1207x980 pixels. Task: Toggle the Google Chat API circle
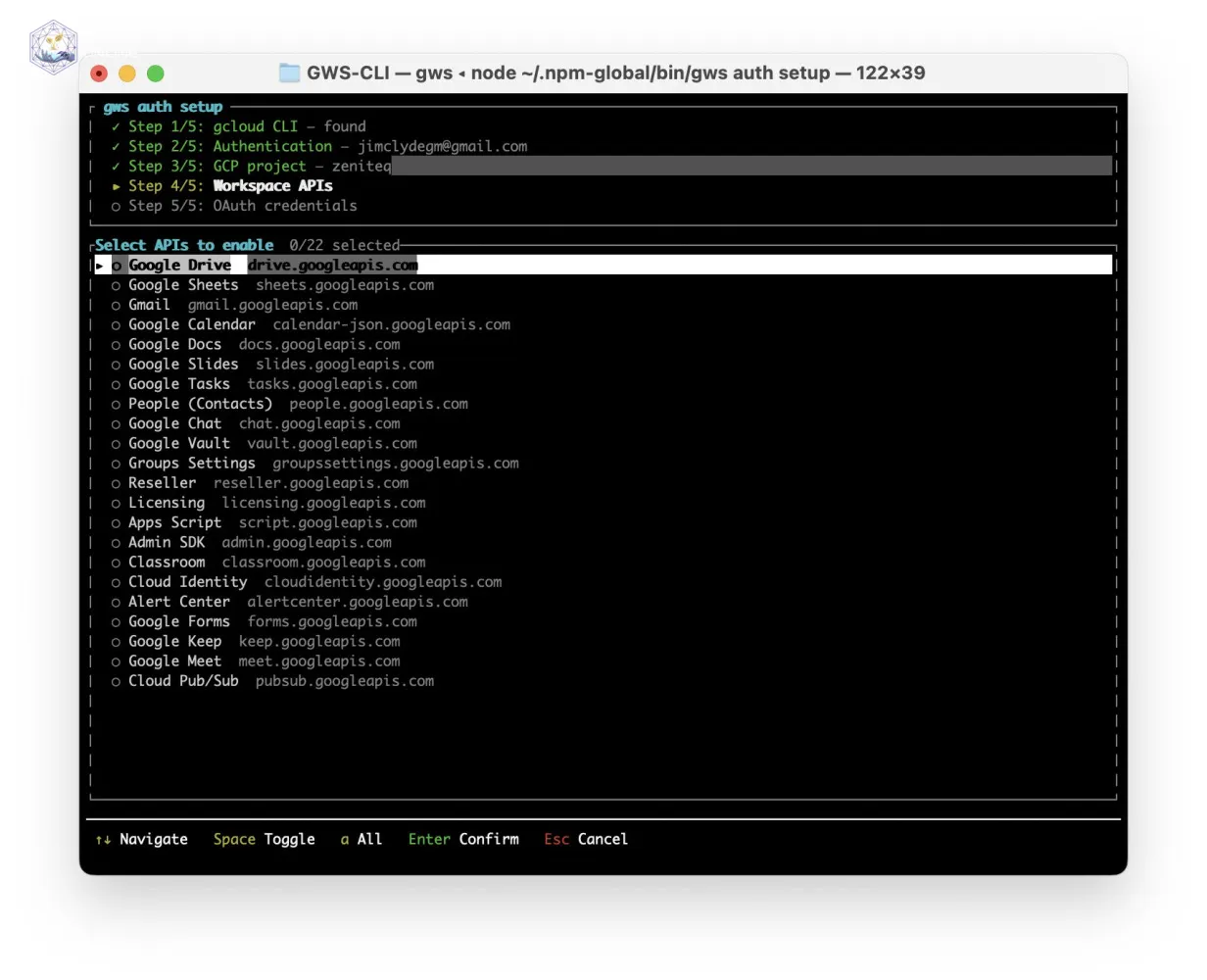click(x=117, y=423)
